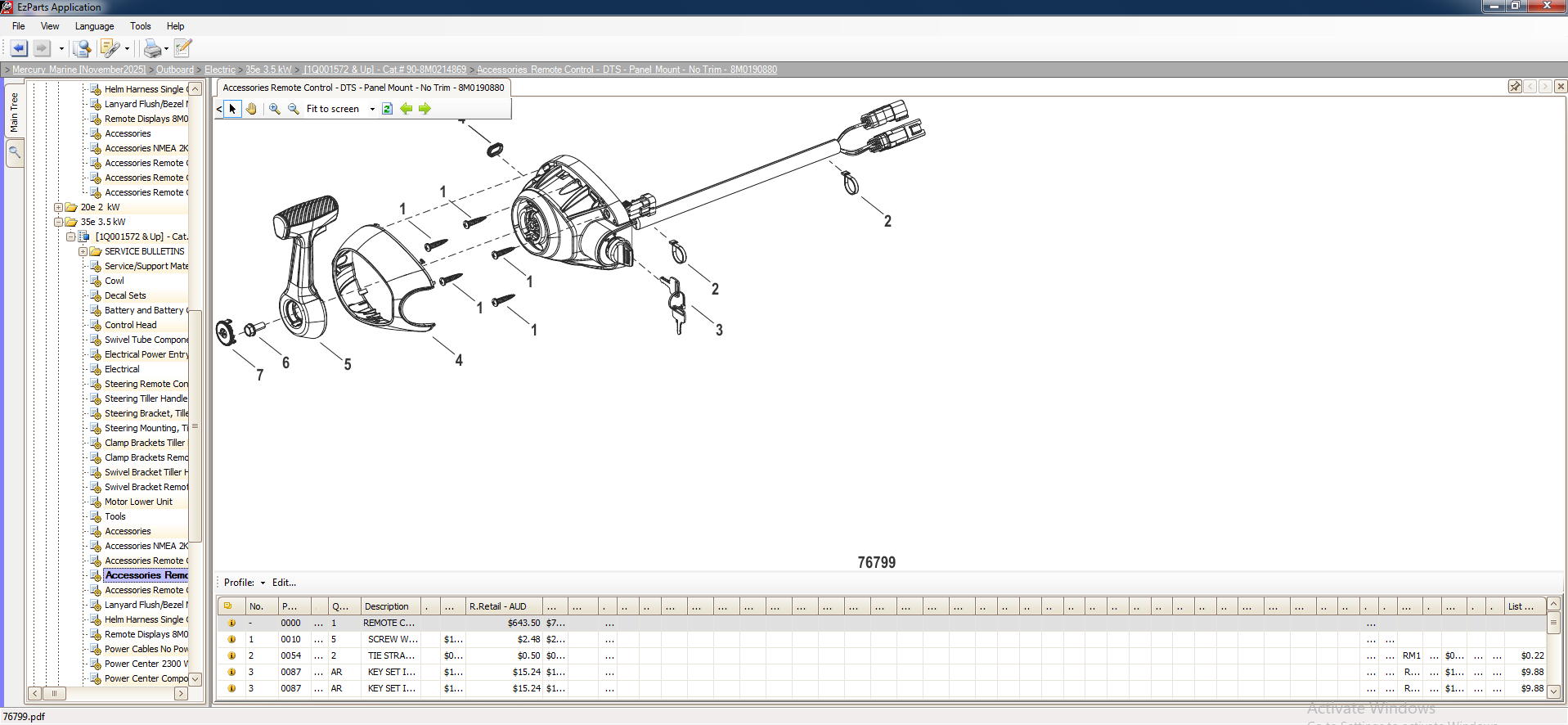Collapse the viewer toolbar with the < chevron
The image size is (1568, 725).
click(x=219, y=109)
